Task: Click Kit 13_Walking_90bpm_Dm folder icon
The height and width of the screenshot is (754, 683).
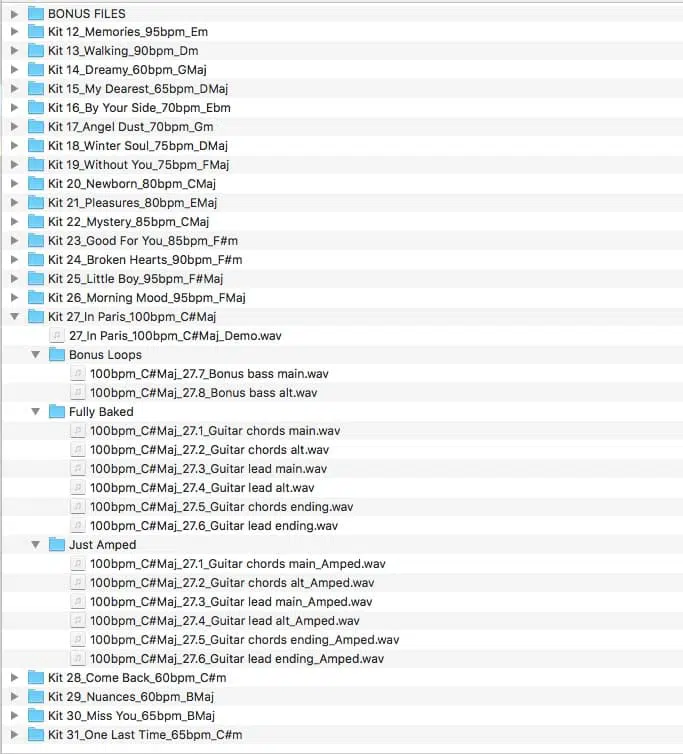Action: click(36, 50)
